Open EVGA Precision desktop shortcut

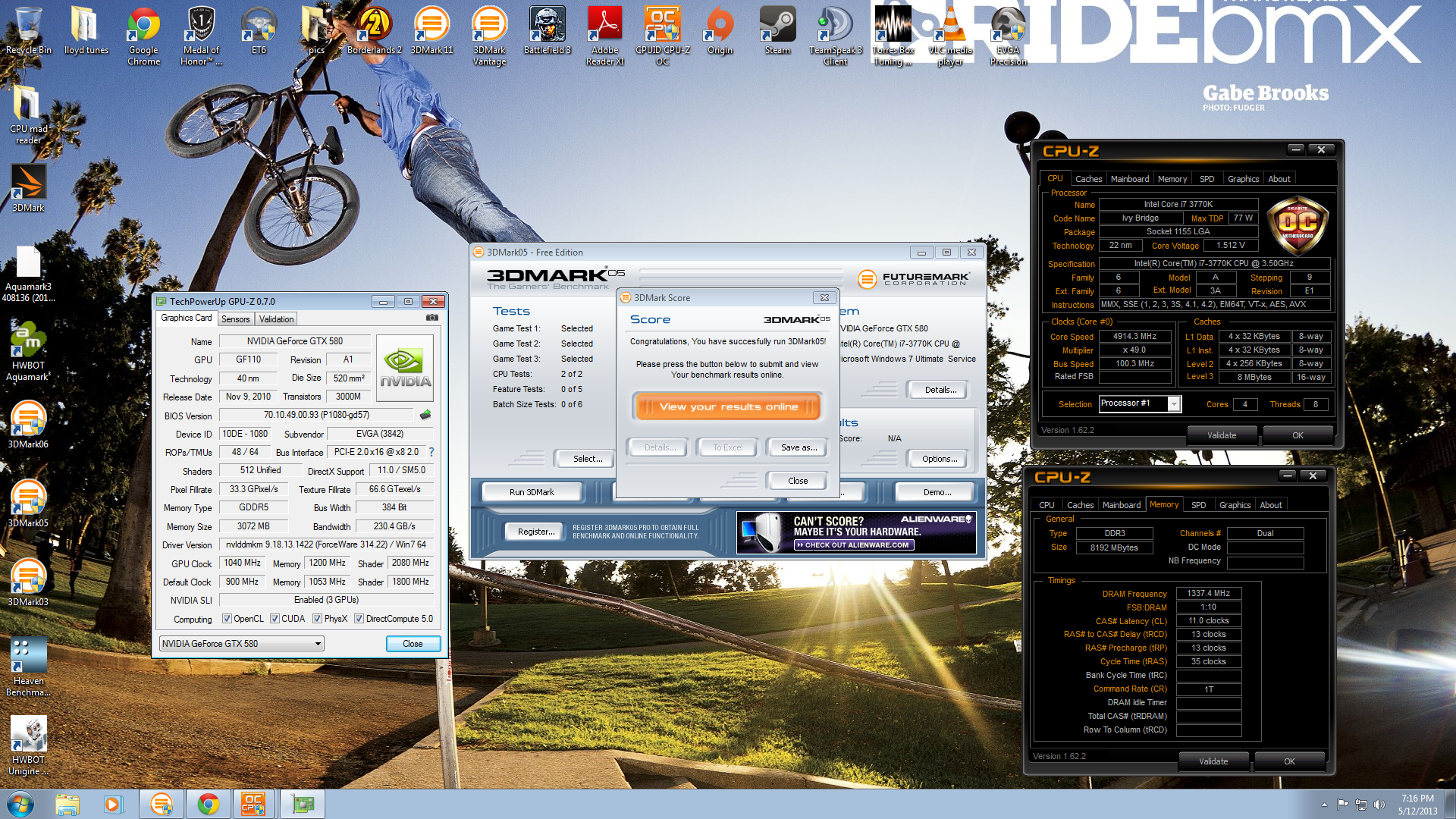pos(1008,36)
